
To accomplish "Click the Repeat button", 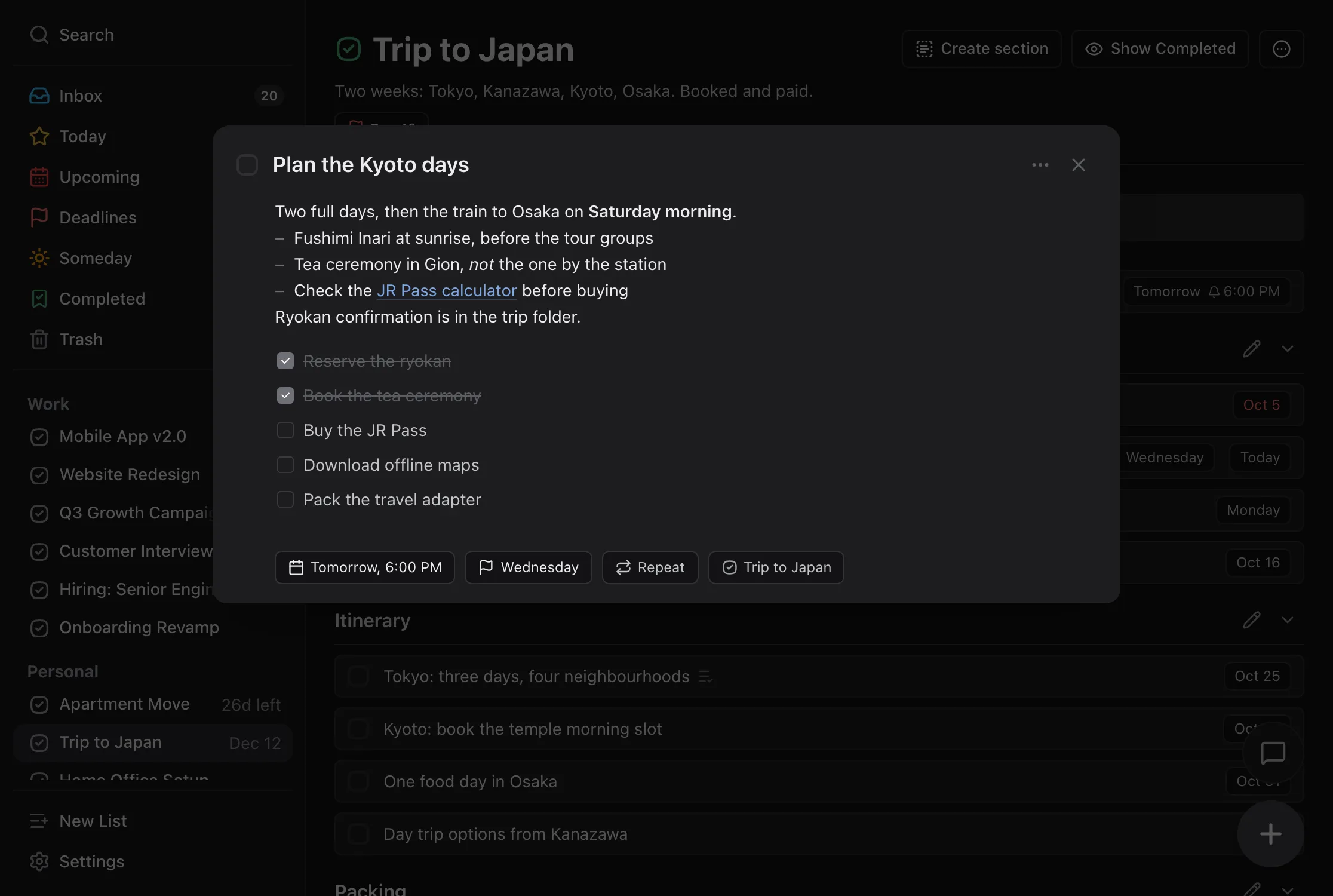I will click(x=650, y=567).
